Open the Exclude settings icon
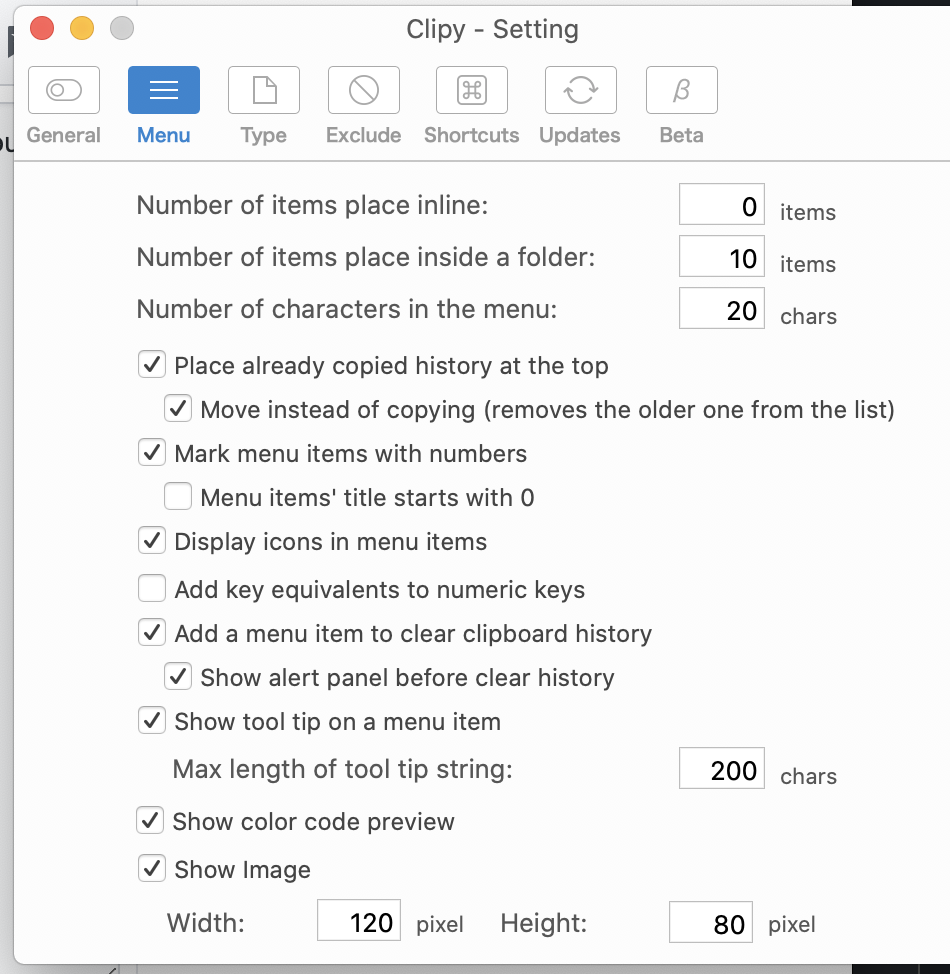 364,90
